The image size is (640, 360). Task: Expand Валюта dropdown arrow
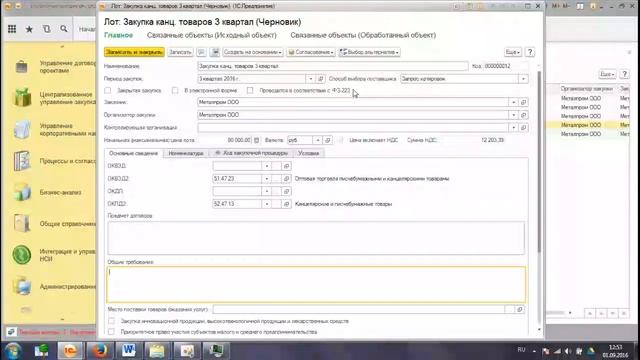pyautogui.click(x=318, y=140)
